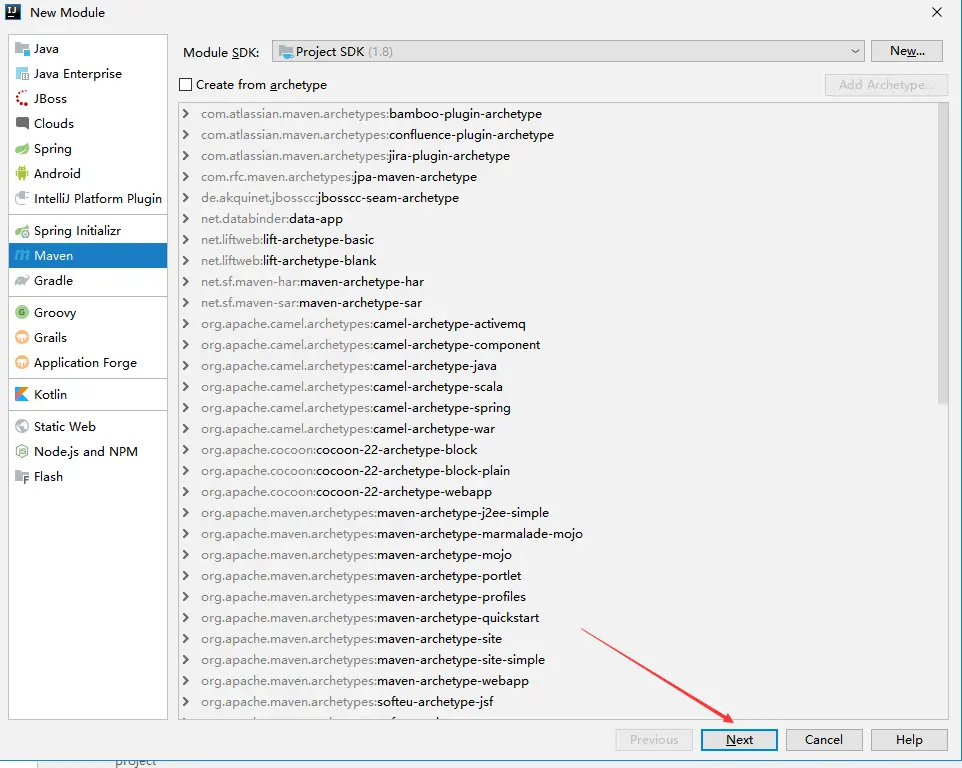Screen dimensions: 962x768
Task: Click the Static Web globe icon
Action: tap(22, 426)
